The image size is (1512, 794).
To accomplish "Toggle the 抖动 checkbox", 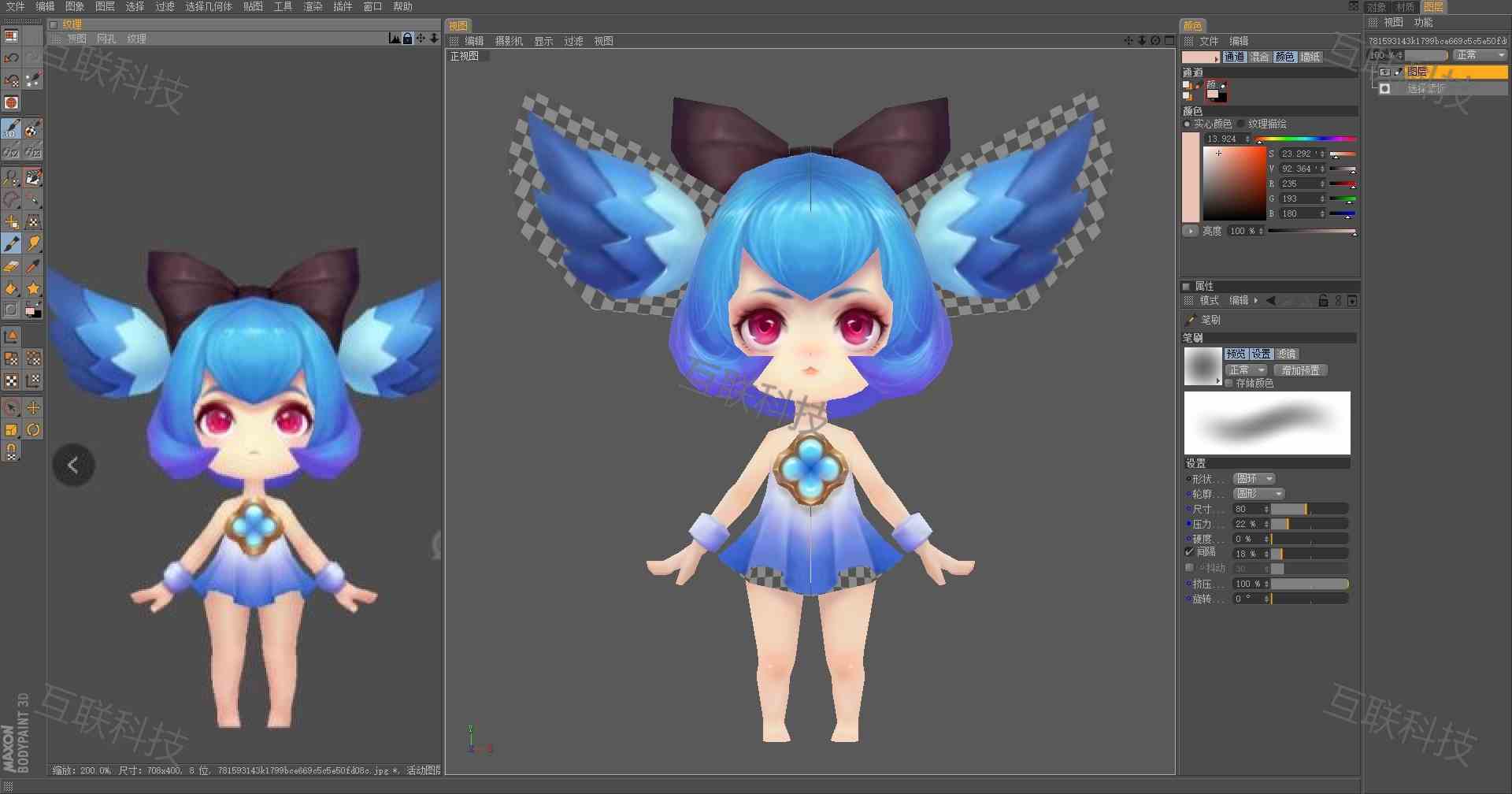I will (1189, 567).
